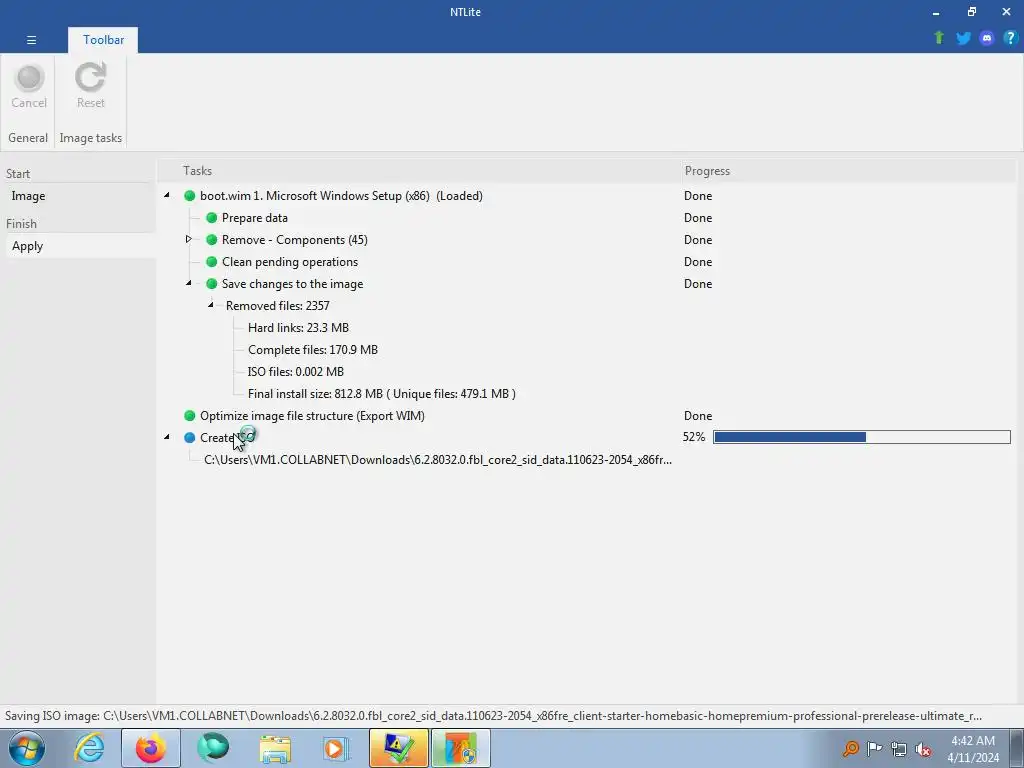
Task: Click the Reset button
Action: (x=90, y=87)
